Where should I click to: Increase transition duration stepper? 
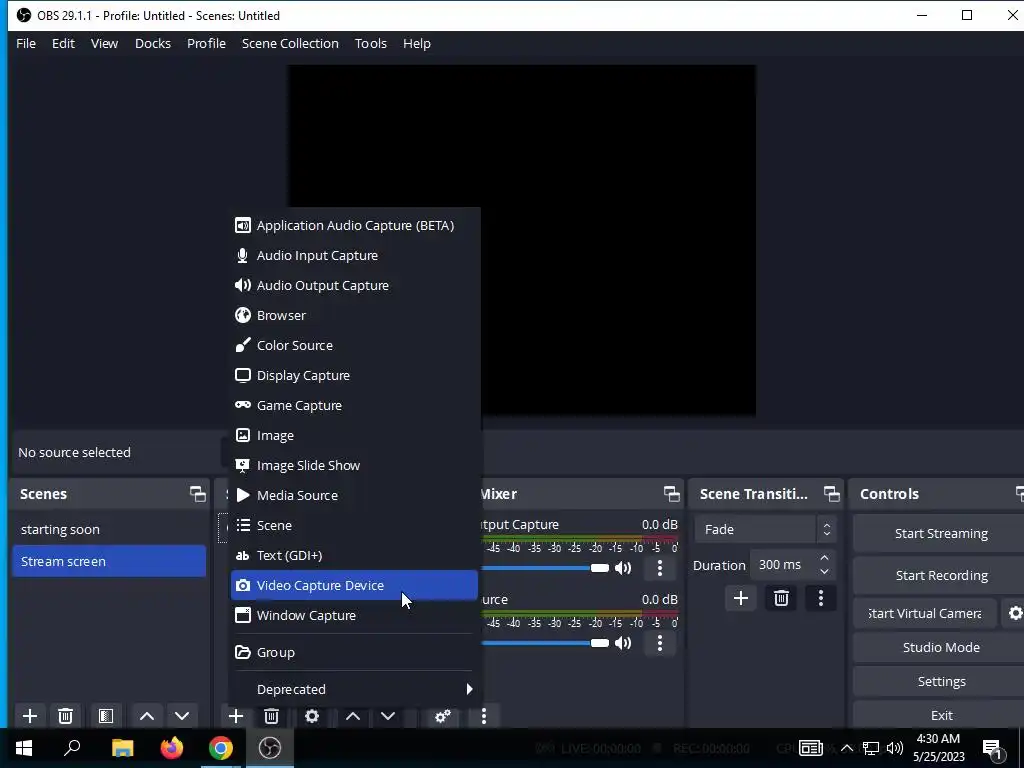[x=824, y=558]
